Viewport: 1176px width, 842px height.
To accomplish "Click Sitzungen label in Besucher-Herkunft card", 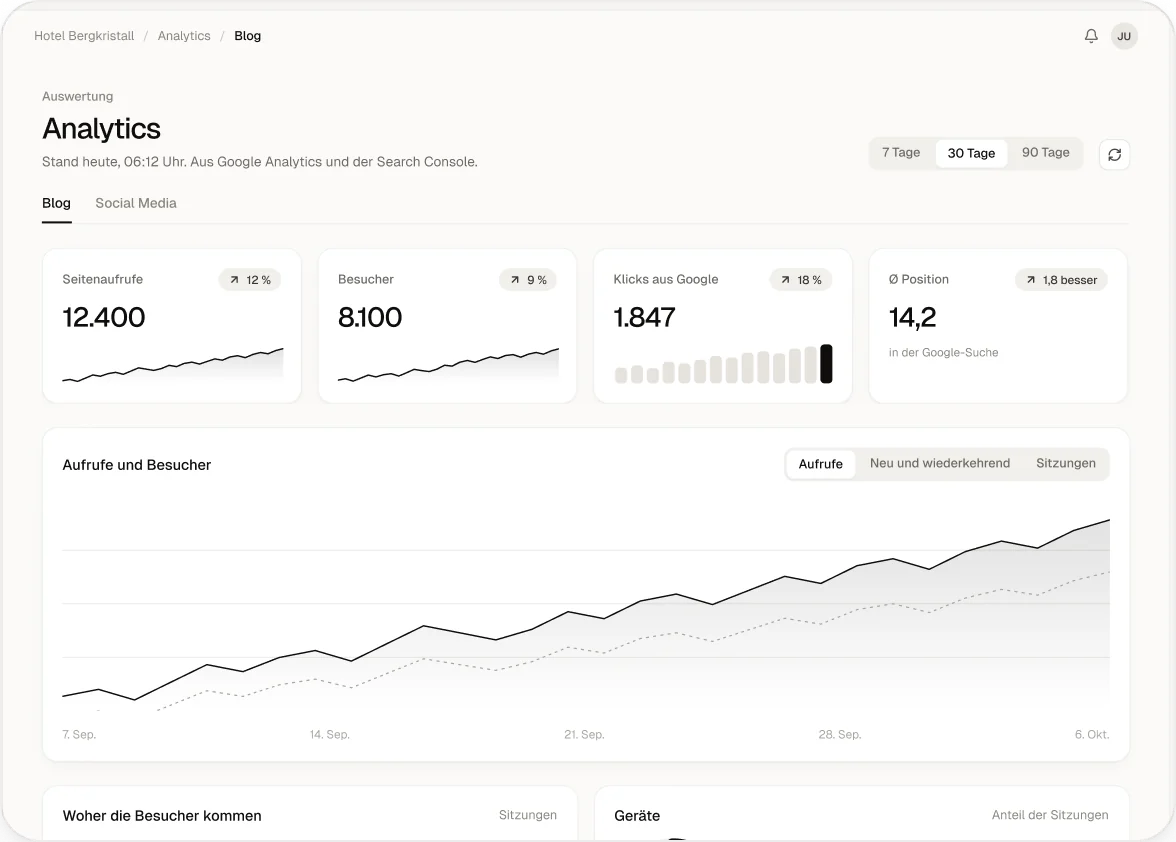I will 528,815.
